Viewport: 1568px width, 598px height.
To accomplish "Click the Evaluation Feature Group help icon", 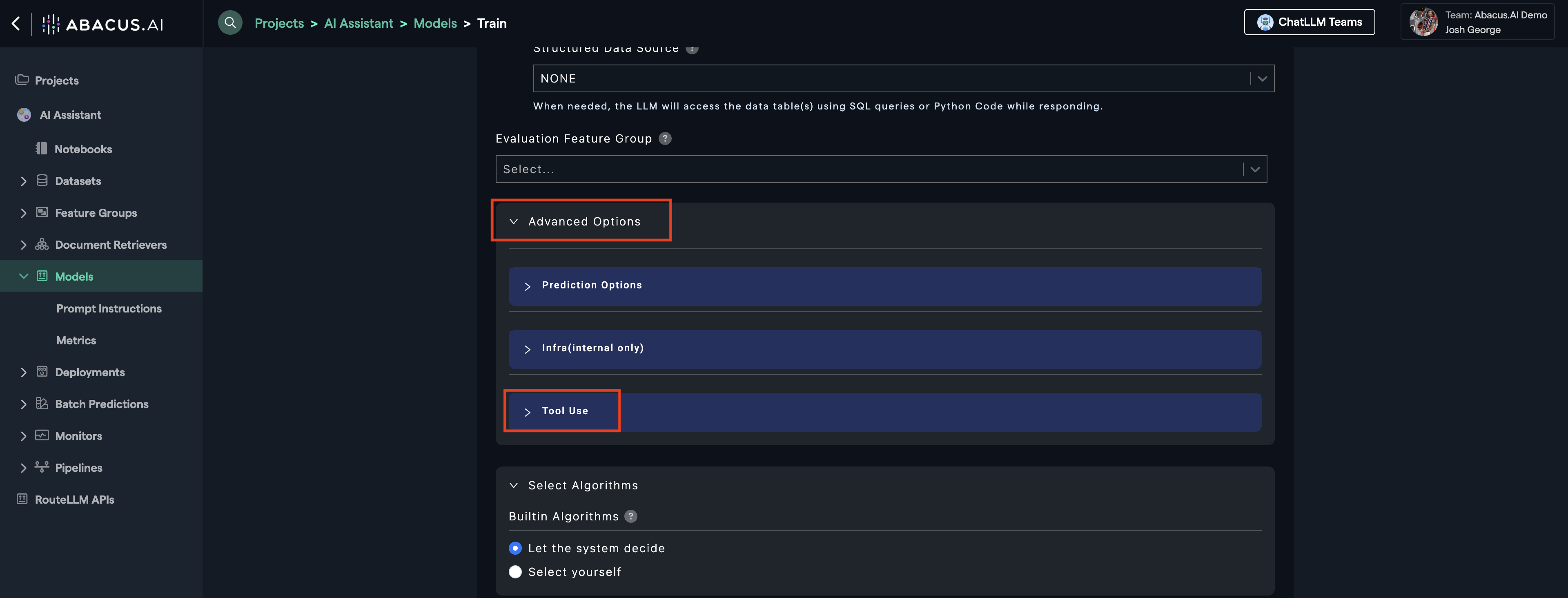I will (665, 139).
